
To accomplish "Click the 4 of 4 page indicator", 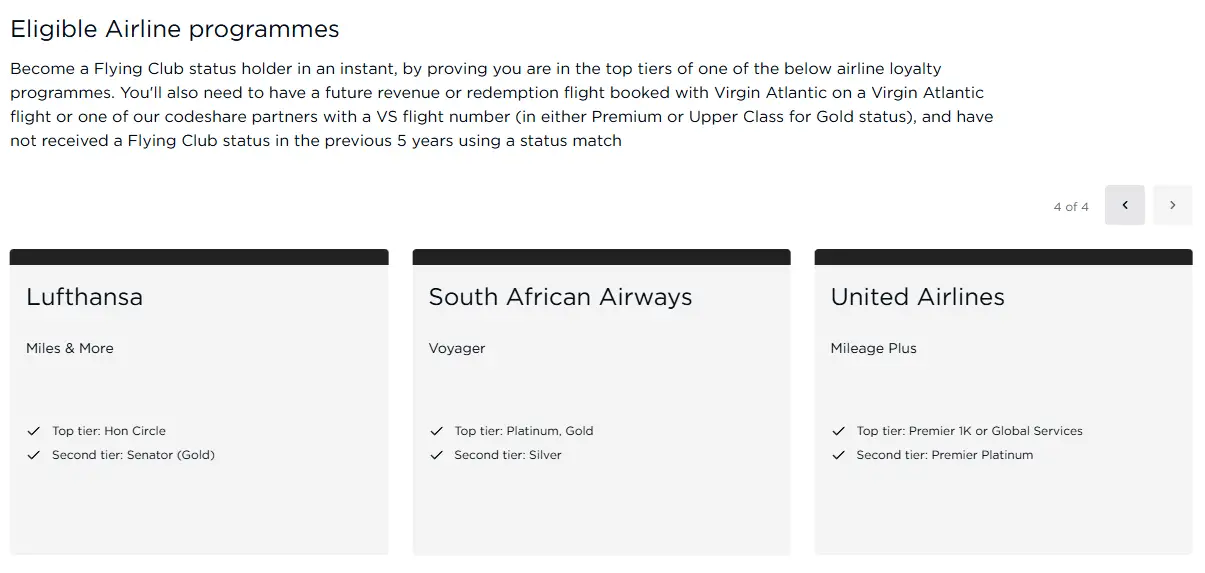I will point(1070,207).
